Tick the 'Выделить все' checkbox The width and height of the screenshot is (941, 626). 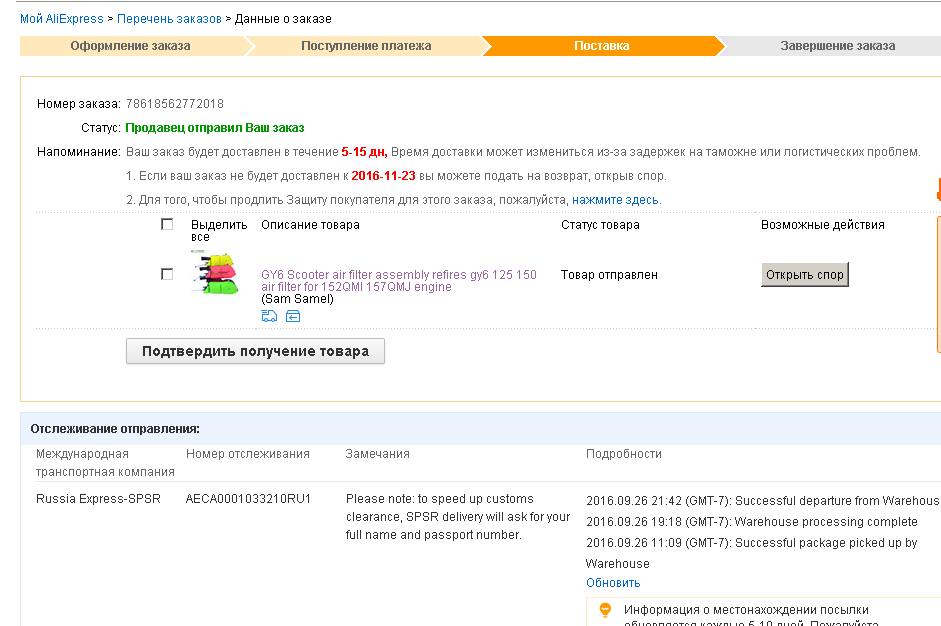pyautogui.click(x=167, y=224)
